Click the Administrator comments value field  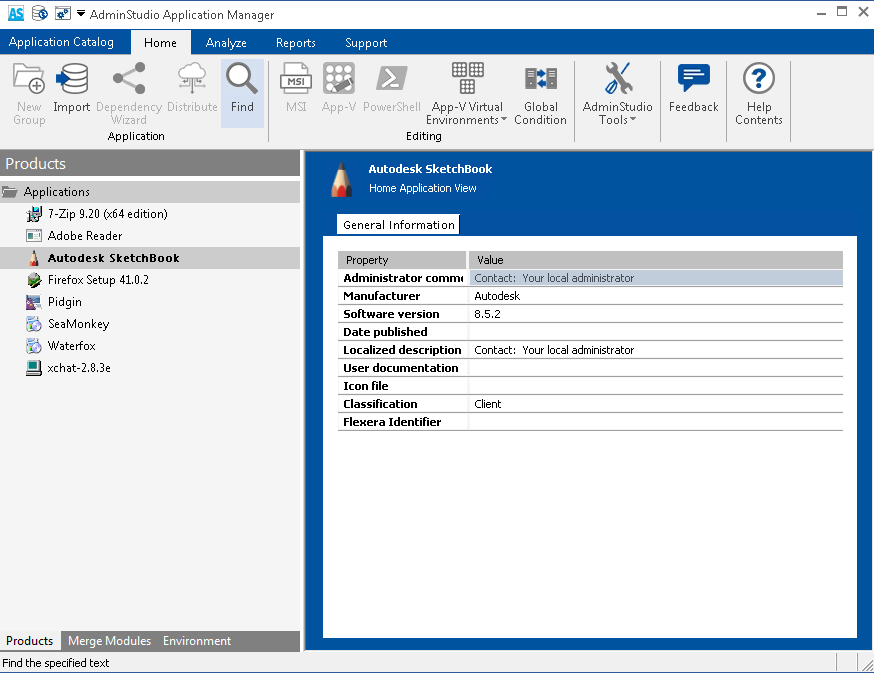coord(657,278)
